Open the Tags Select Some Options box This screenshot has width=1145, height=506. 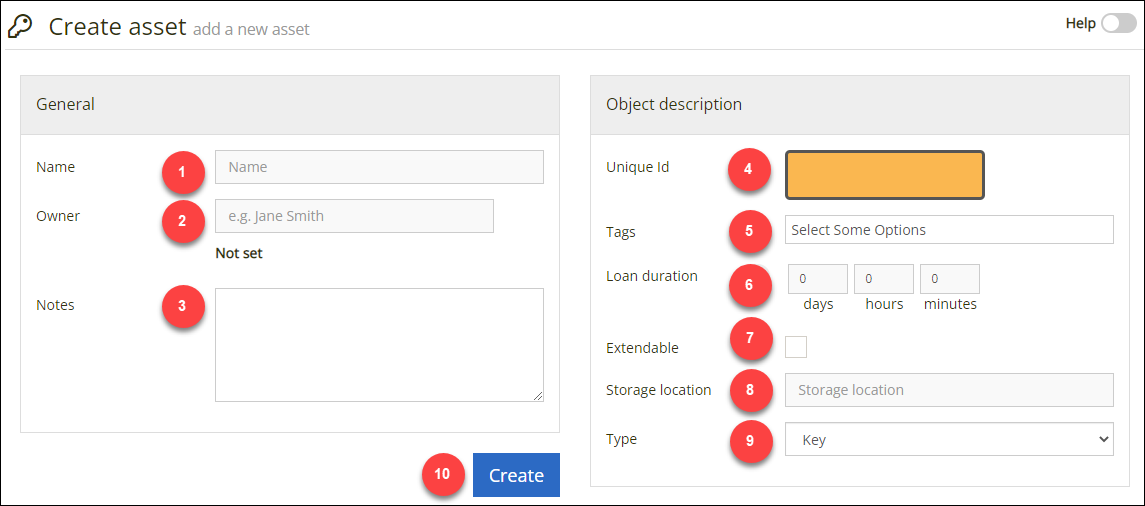coord(949,229)
